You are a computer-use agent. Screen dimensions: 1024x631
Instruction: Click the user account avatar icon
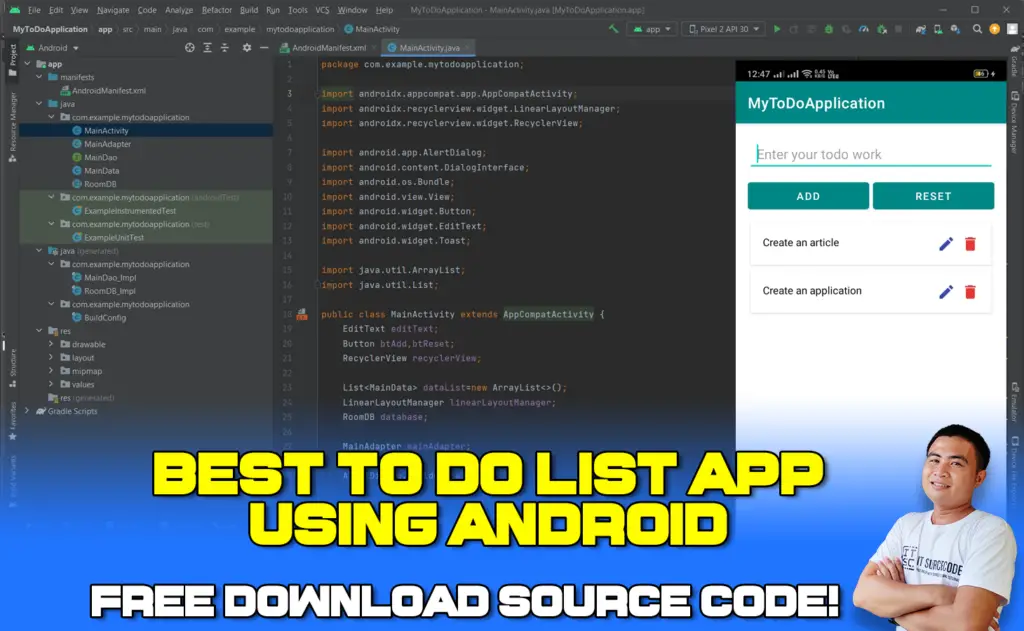click(x=1012, y=29)
